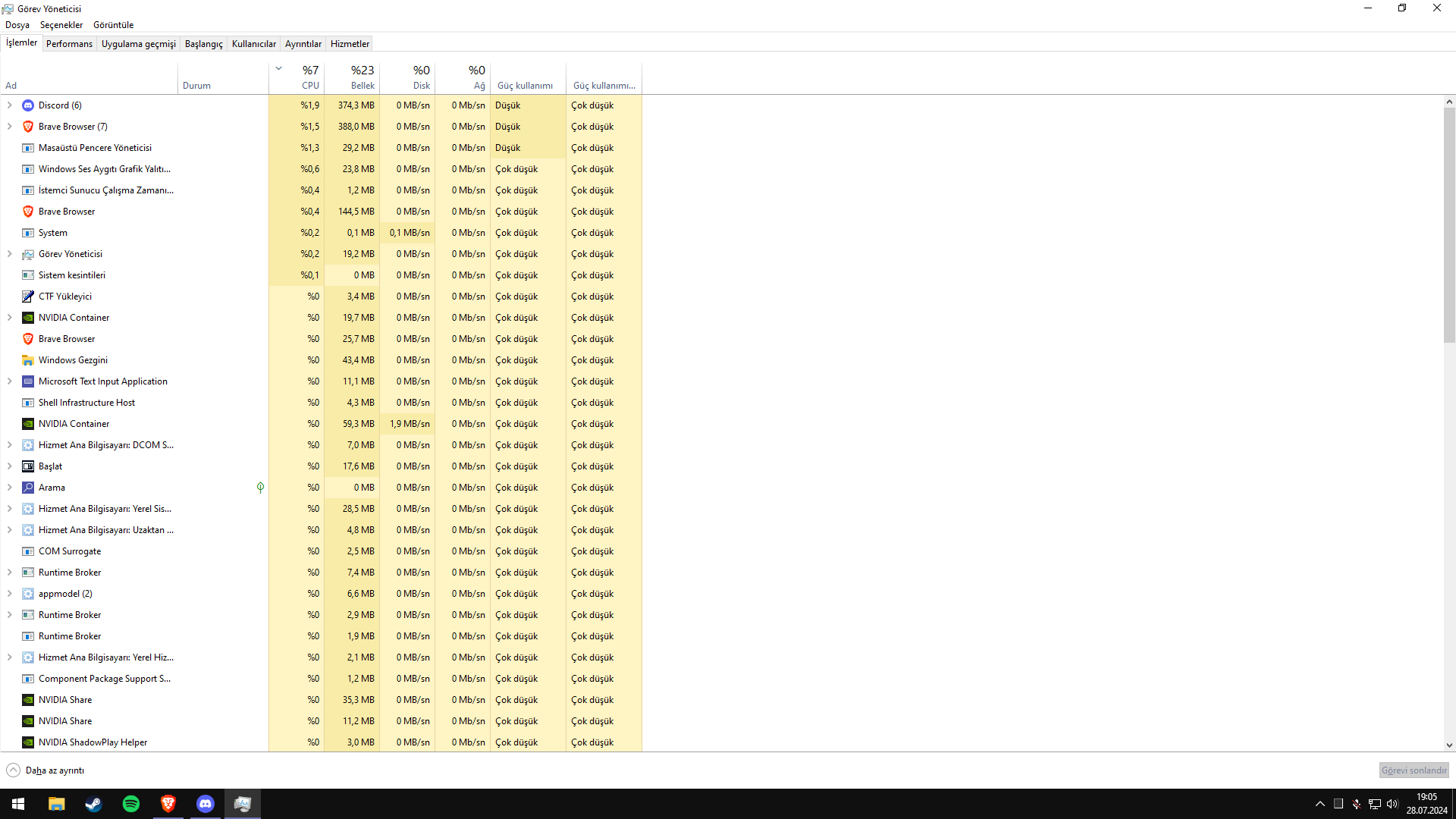Switch to the Performans tab
The height and width of the screenshot is (819, 1456).
69,44
